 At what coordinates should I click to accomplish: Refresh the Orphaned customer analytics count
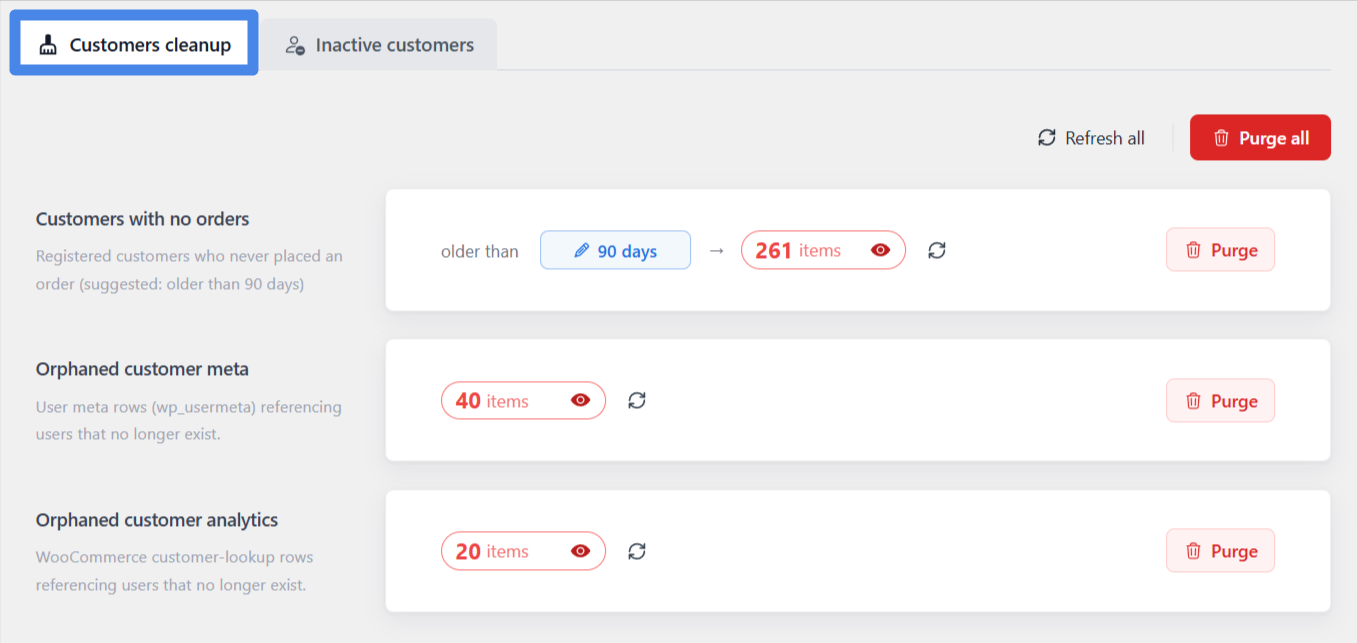(x=637, y=551)
